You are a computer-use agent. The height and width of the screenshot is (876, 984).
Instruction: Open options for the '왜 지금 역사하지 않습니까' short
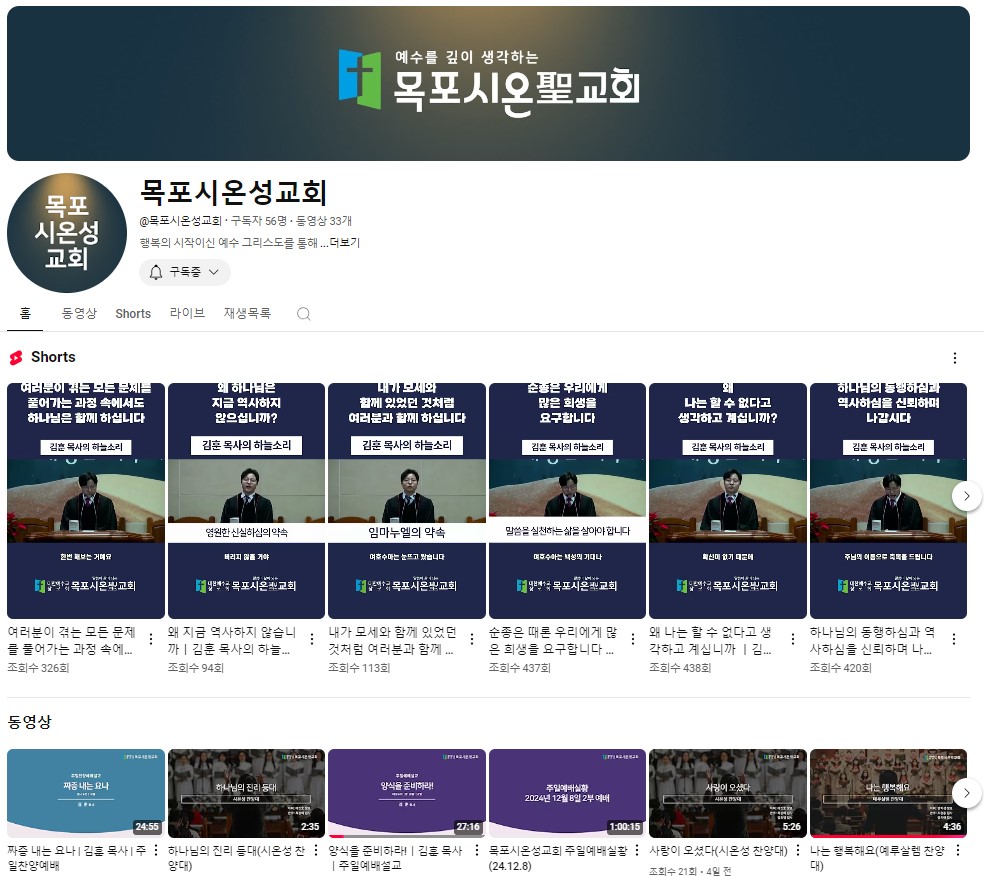312,639
